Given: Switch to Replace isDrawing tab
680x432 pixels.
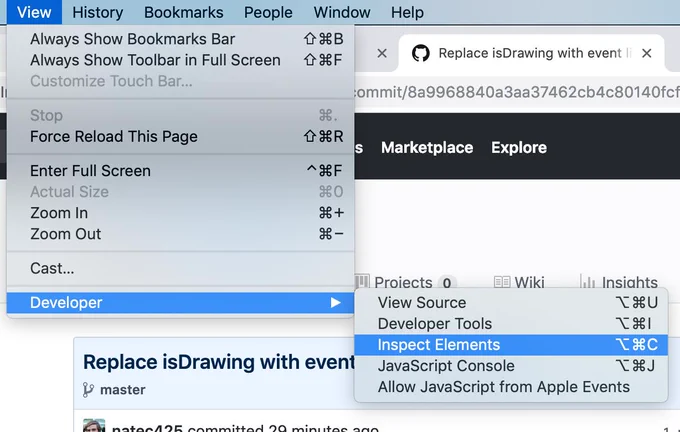Looking at the screenshot, I should (x=534, y=53).
